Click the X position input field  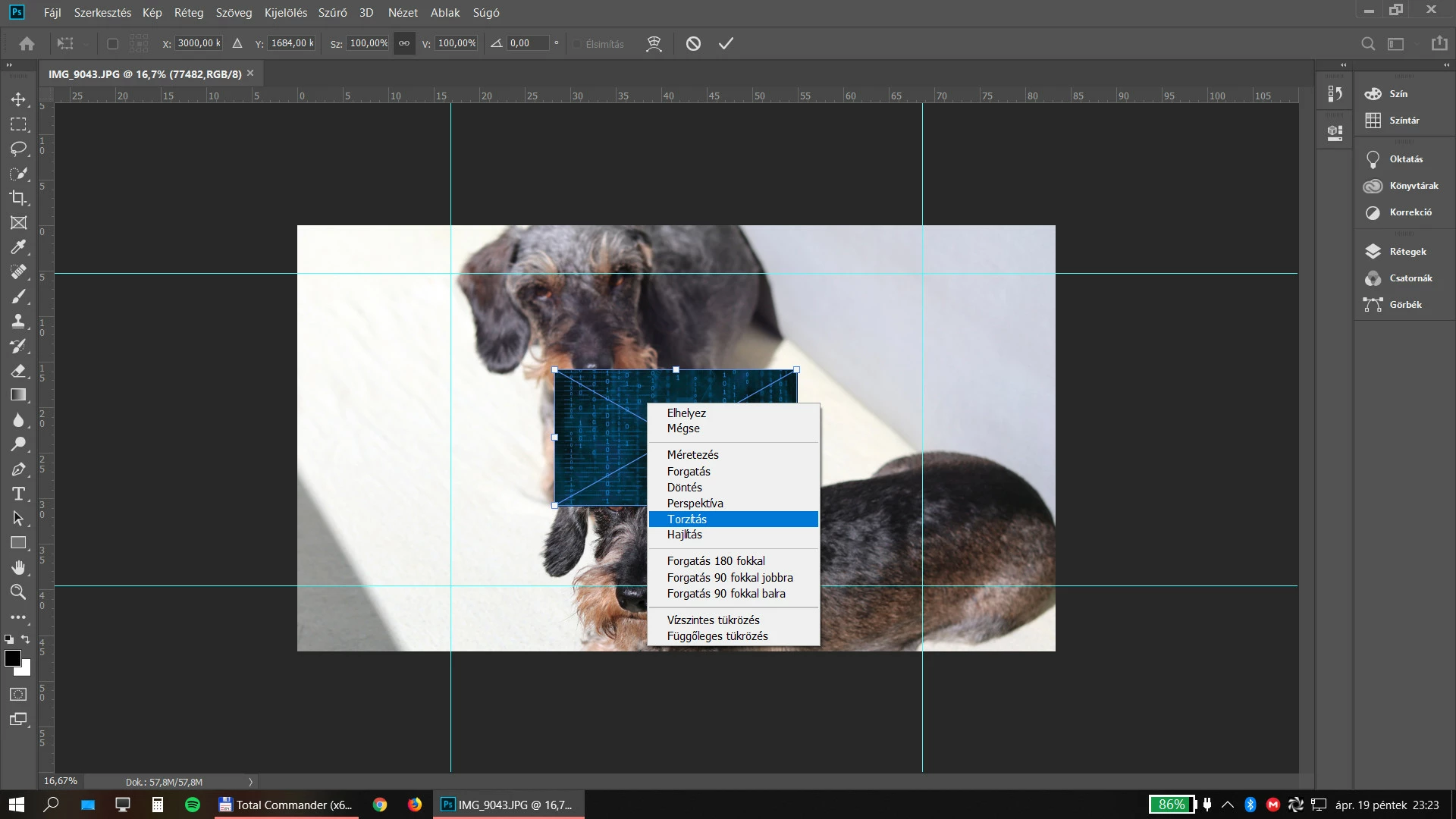click(x=198, y=43)
